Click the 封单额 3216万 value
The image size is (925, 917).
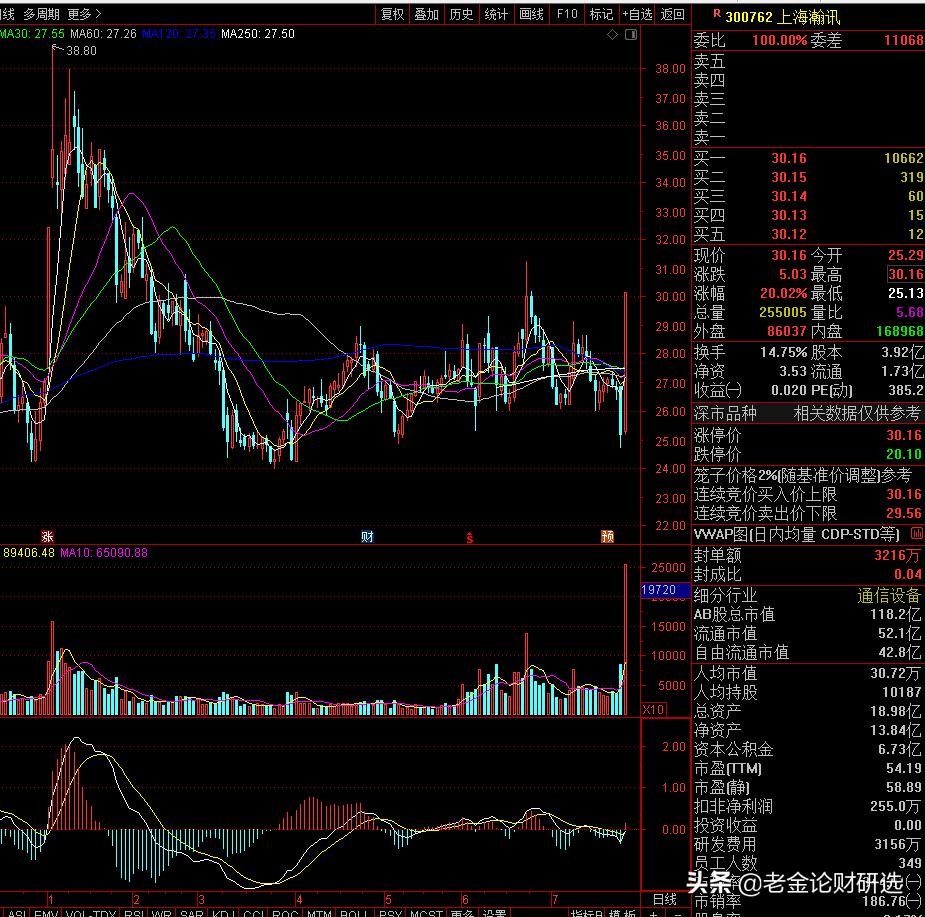point(897,555)
